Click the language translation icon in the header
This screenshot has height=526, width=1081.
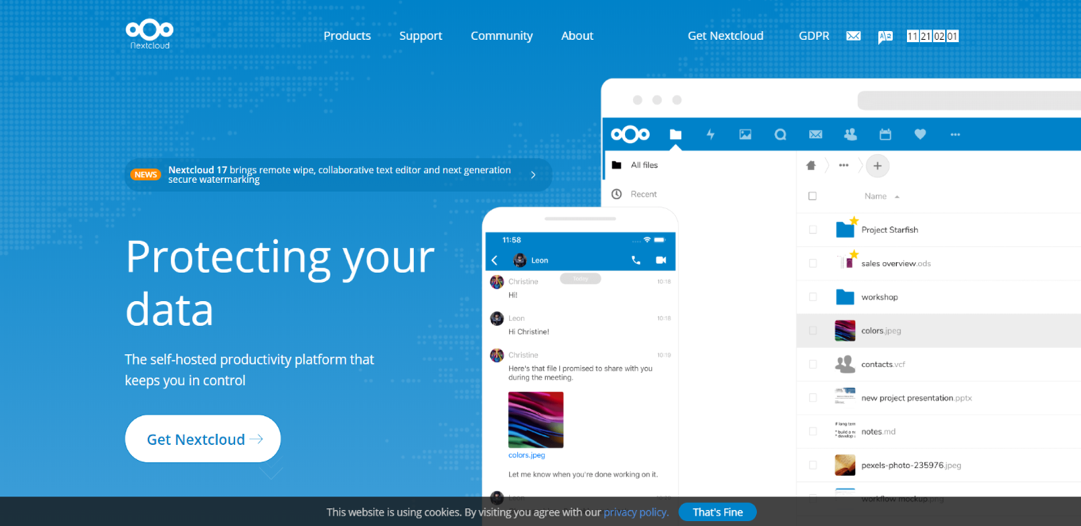pyautogui.click(x=885, y=37)
